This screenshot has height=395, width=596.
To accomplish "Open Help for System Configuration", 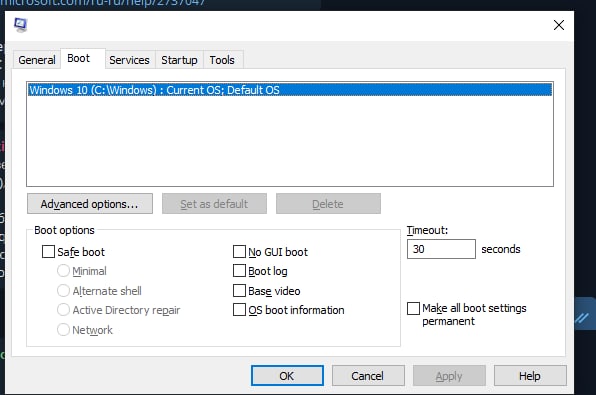I will pyautogui.click(x=530, y=376).
